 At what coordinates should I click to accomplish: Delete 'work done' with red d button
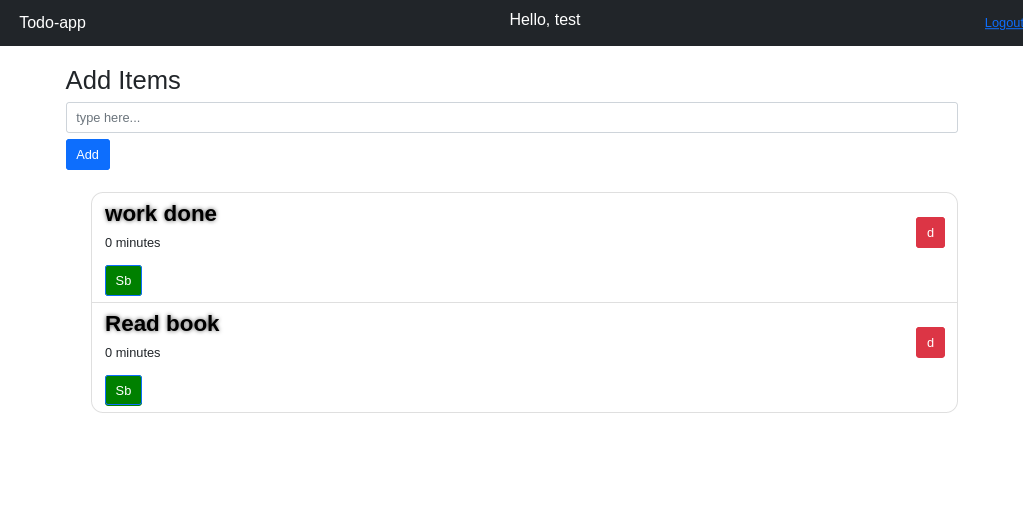930,233
